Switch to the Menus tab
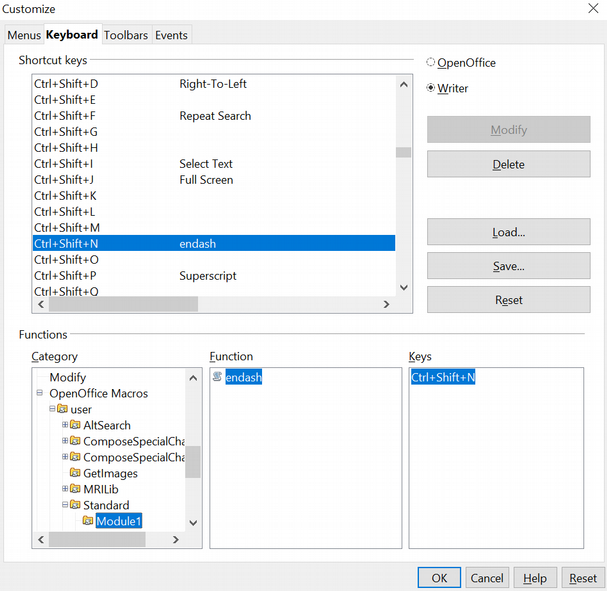This screenshot has height=591, width=607. point(24,35)
